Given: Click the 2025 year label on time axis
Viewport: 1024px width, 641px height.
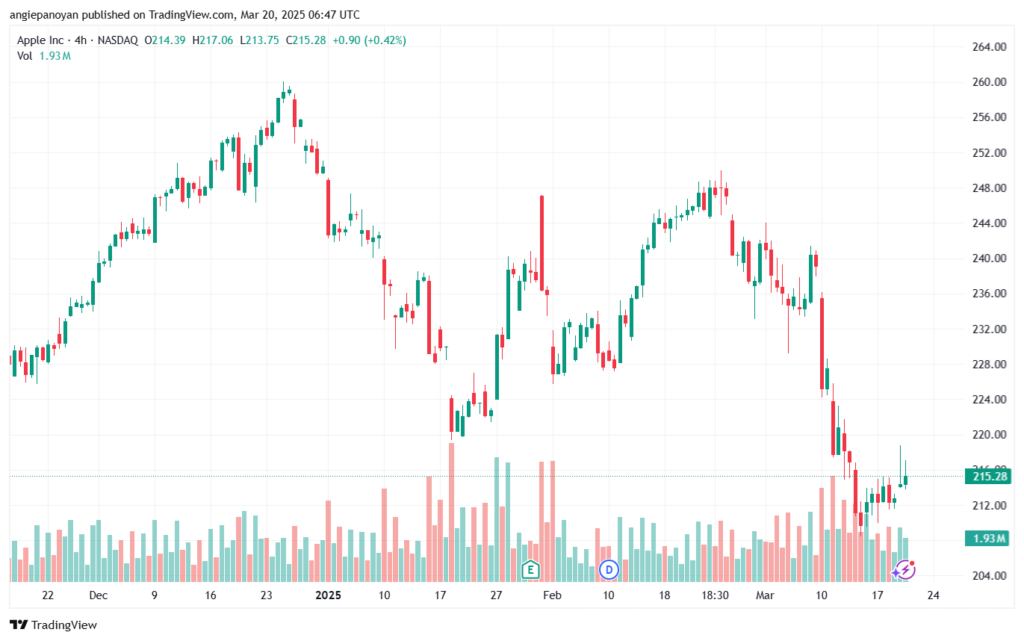Looking at the screenshot, I should coord(328,595).
